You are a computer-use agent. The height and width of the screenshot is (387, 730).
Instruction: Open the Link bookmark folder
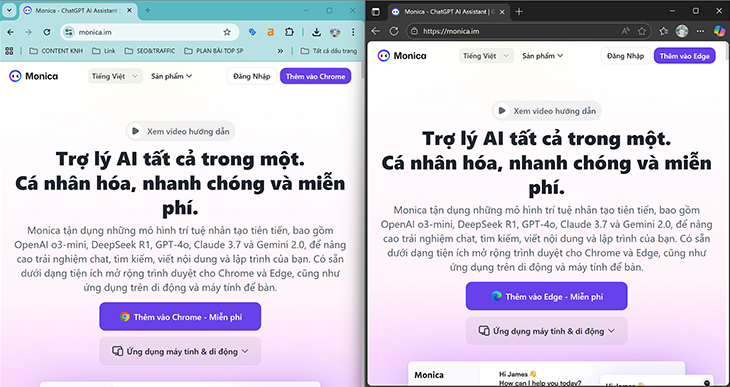[x=104, y=51]
